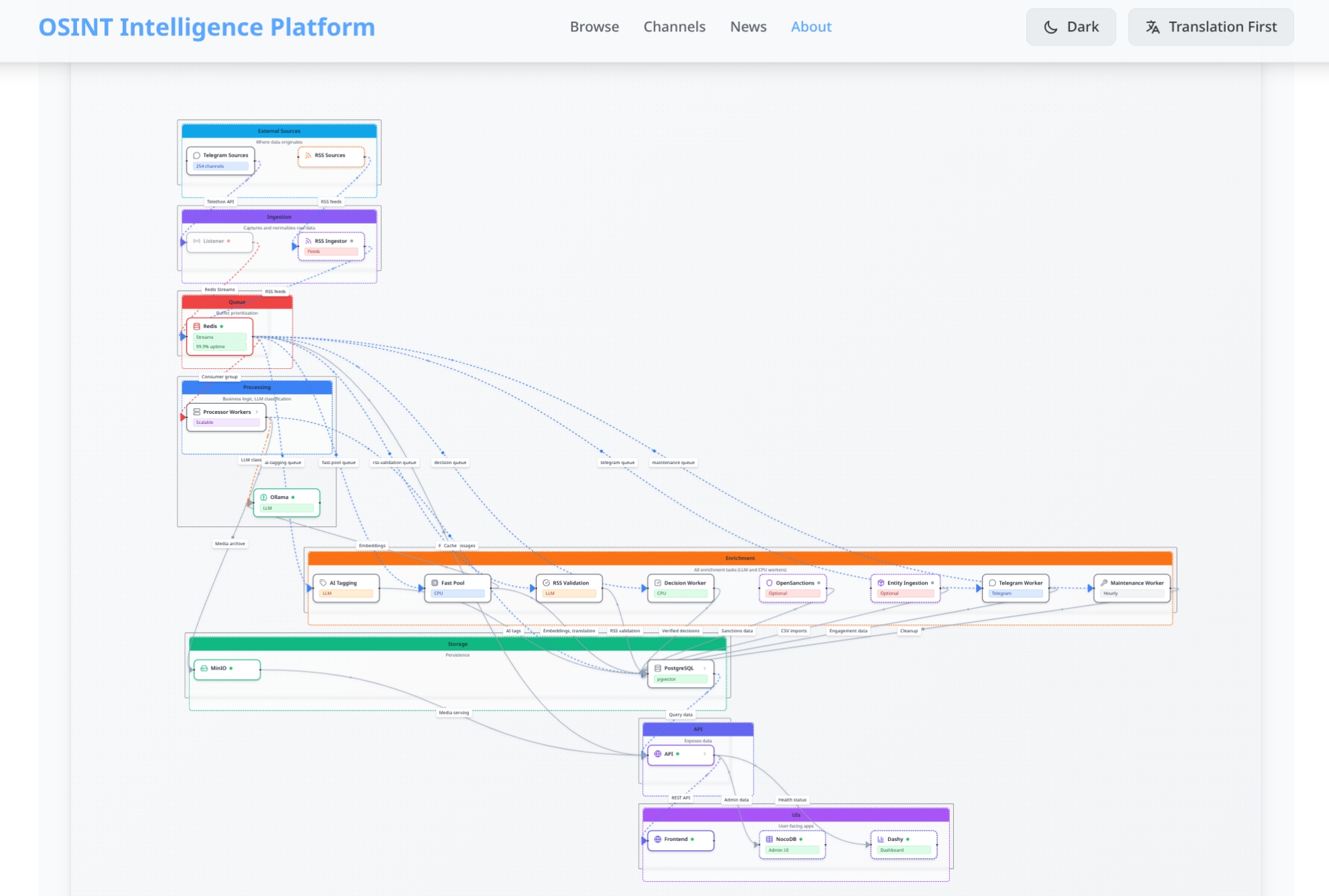Select the Telegram Sources node
Image resolution: width=1329 pixels, height=896 pixels.
[220, 161]
